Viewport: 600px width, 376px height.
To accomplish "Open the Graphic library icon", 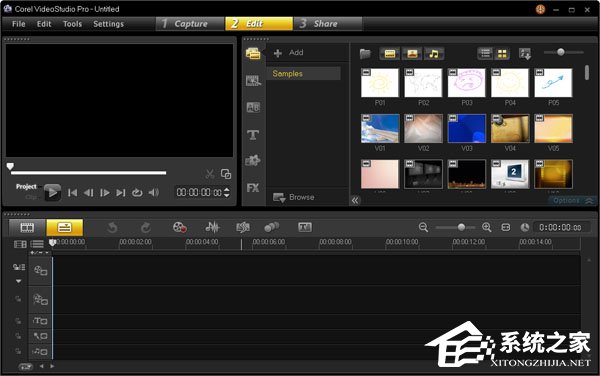I will coord(253,160).
